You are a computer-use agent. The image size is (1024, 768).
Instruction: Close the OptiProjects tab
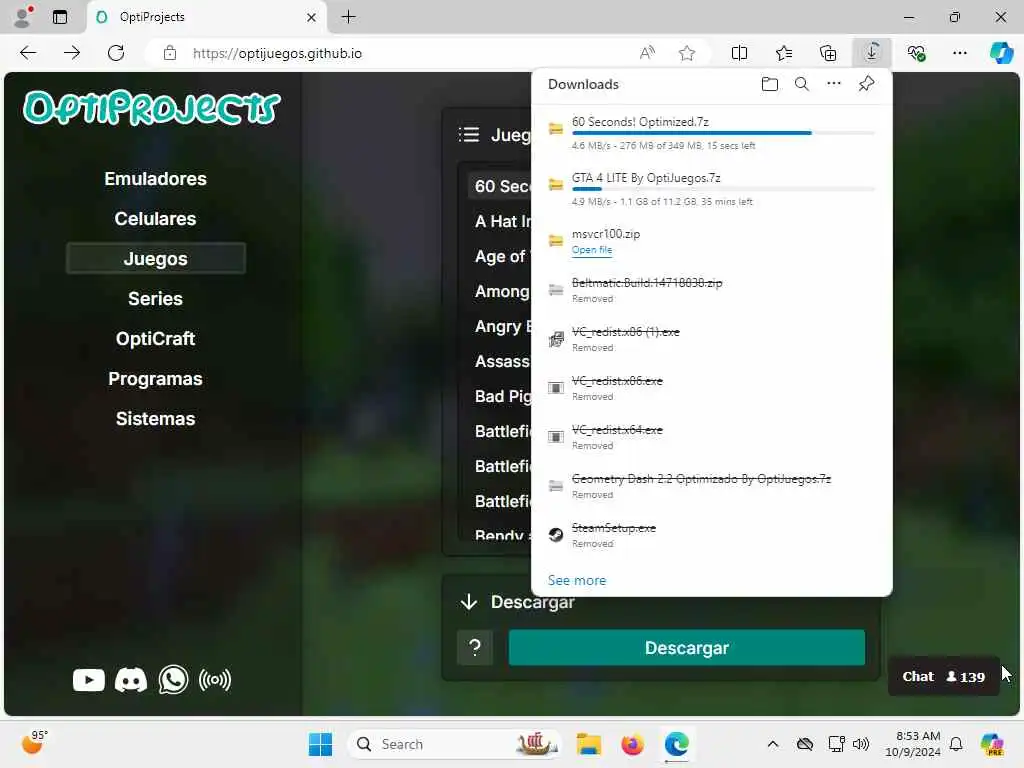tap(312, 18)
